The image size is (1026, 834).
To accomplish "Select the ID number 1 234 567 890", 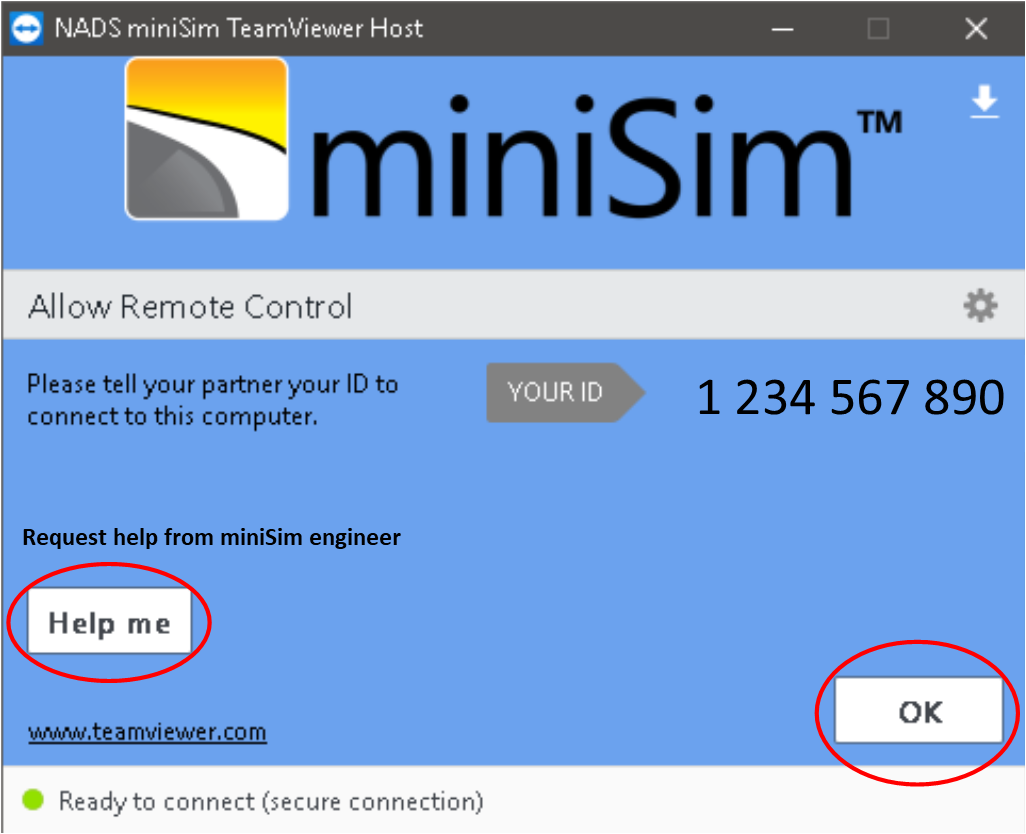I will (850, 398).
